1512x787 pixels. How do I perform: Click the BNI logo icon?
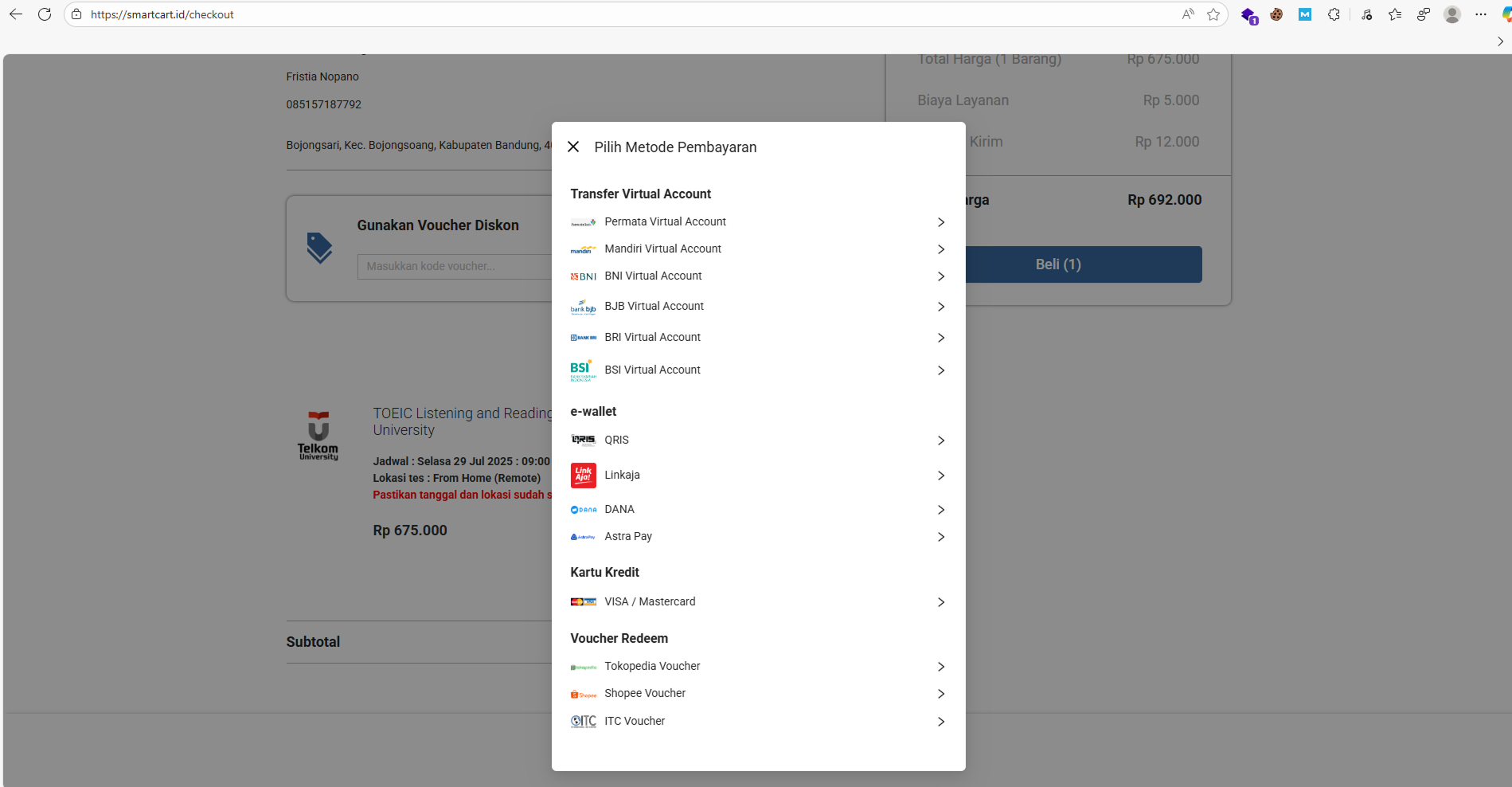[583, 276]
